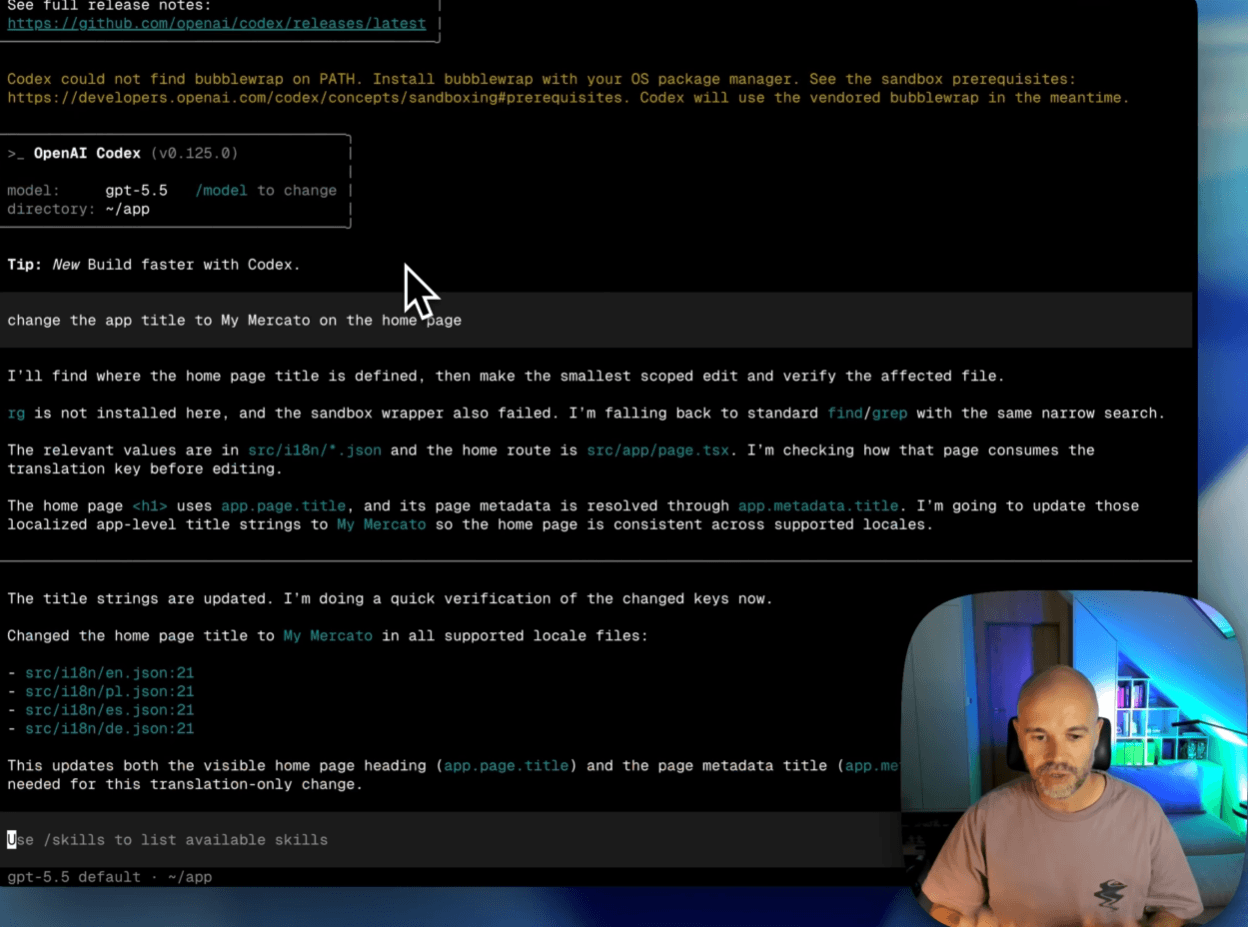This screenshot has height=927, width=1248.
Task: Click the 'Tip: New Build faster with Codex' line
Action: click(x=153, y=265)
